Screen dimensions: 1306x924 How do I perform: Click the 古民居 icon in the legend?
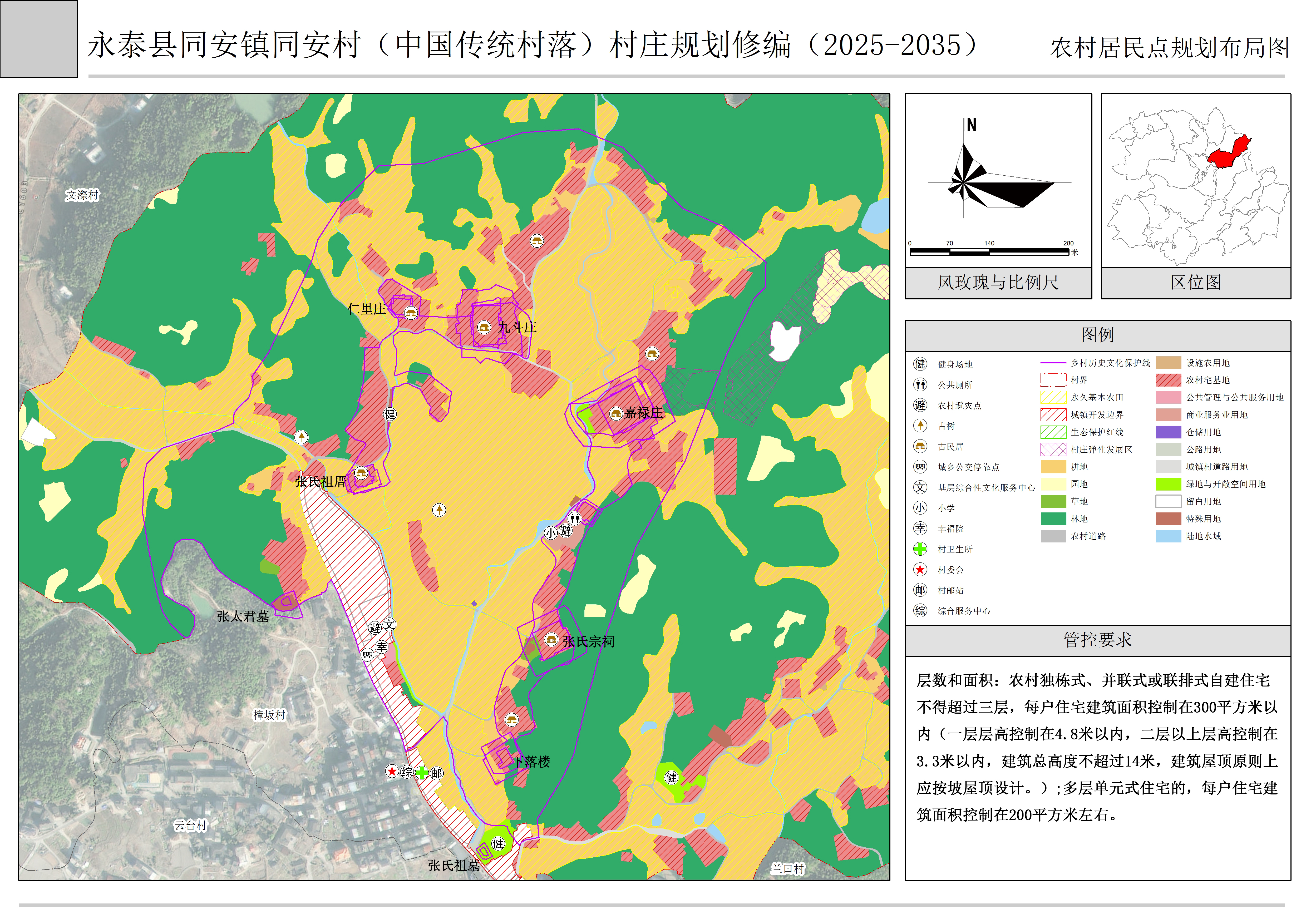pyautogui.click(x=920, y=446)
